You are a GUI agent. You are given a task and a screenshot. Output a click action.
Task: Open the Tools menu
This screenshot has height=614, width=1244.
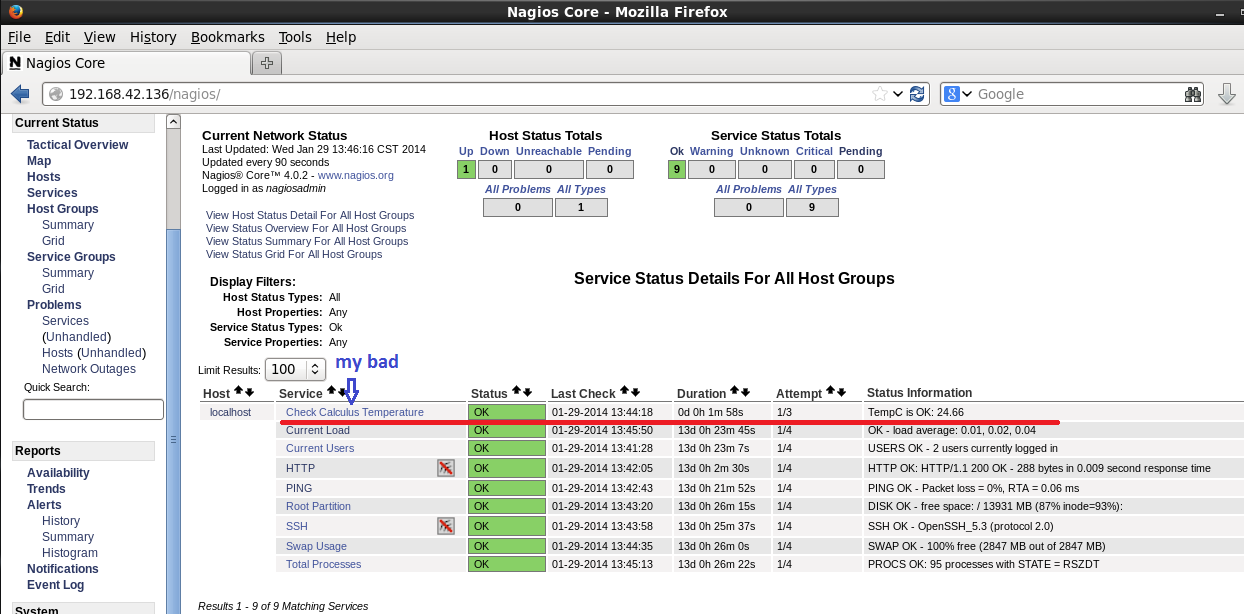295,37
